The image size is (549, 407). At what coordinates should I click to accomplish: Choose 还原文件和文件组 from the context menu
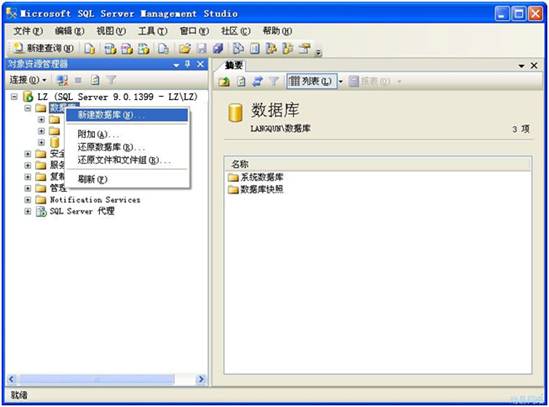pos(127,160)
